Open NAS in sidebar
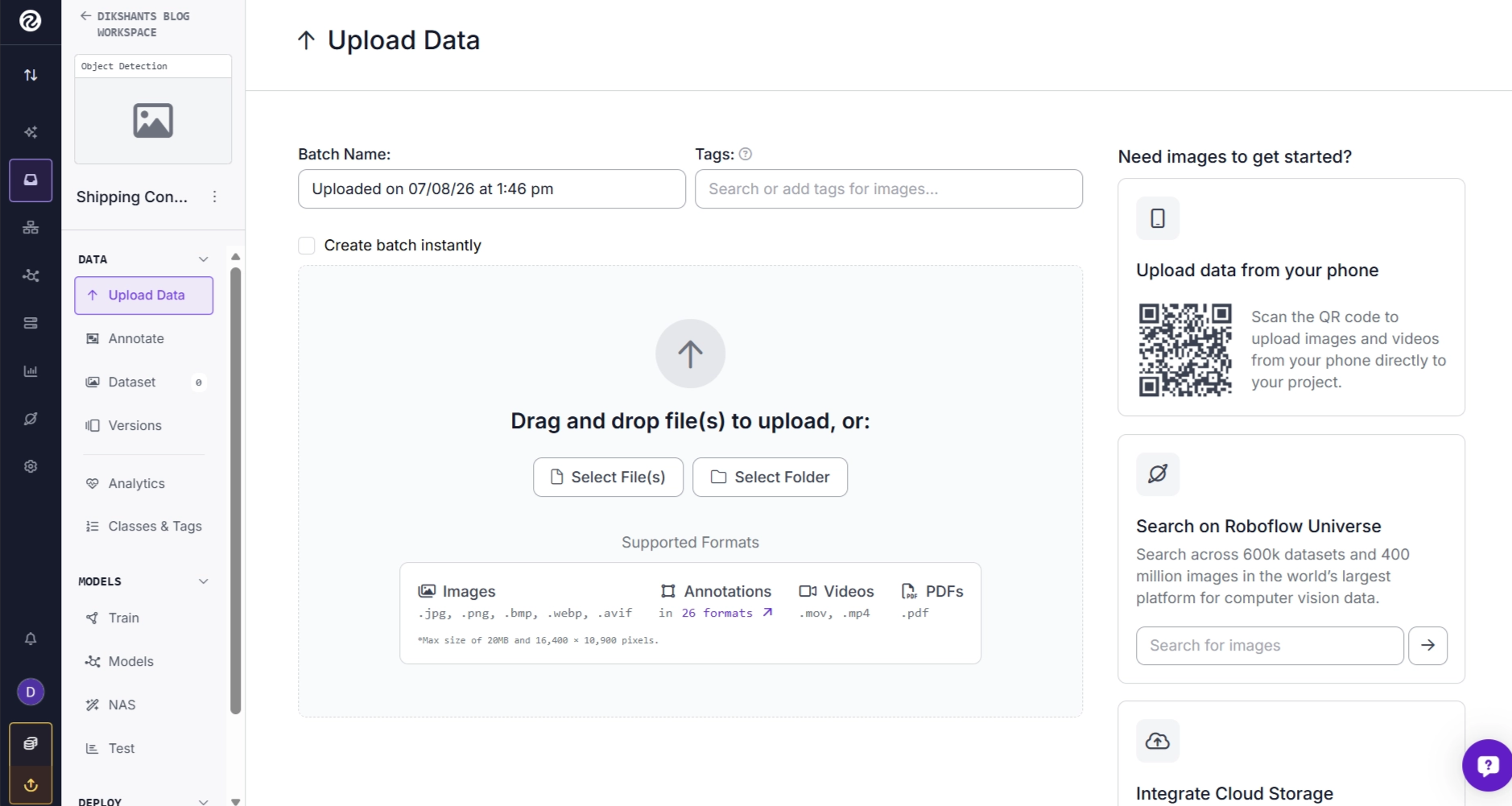The image size is (1512, 806). [144, 705]
